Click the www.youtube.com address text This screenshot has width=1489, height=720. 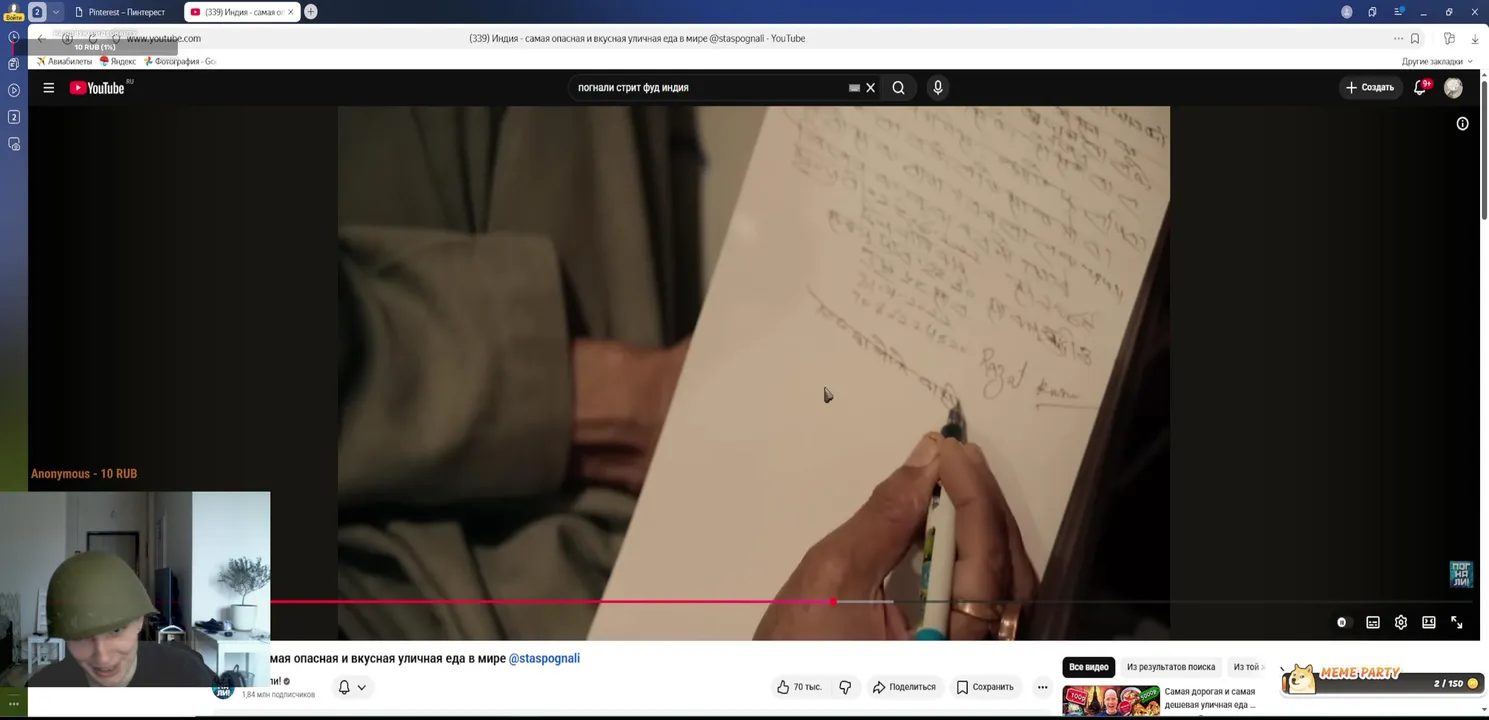(163, 38)
